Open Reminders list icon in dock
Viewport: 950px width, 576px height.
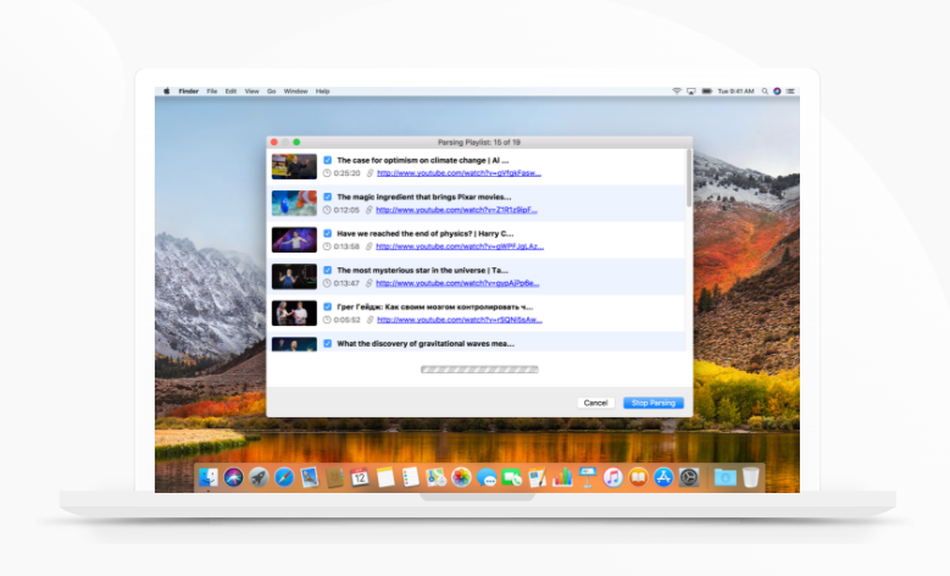click(x=411, y=478)
